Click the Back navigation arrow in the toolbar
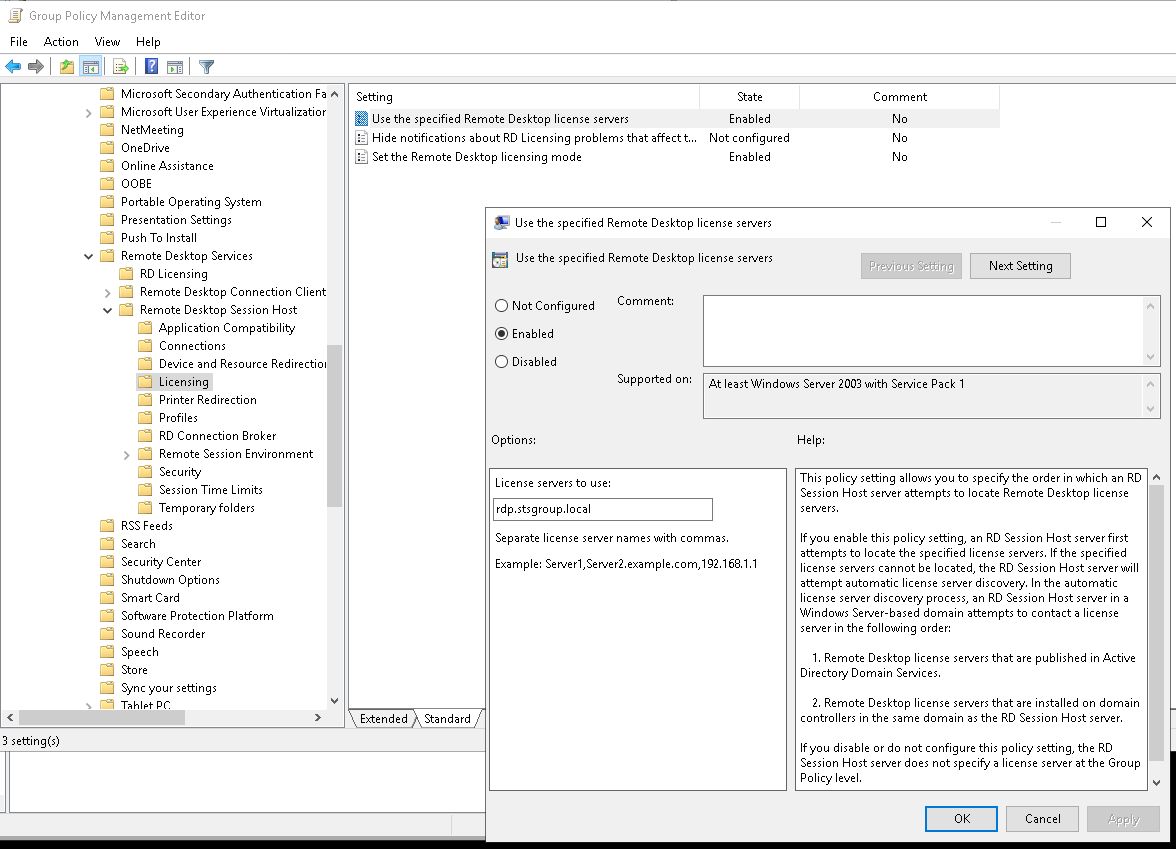Screen dimensions: 1176x849 14,66
